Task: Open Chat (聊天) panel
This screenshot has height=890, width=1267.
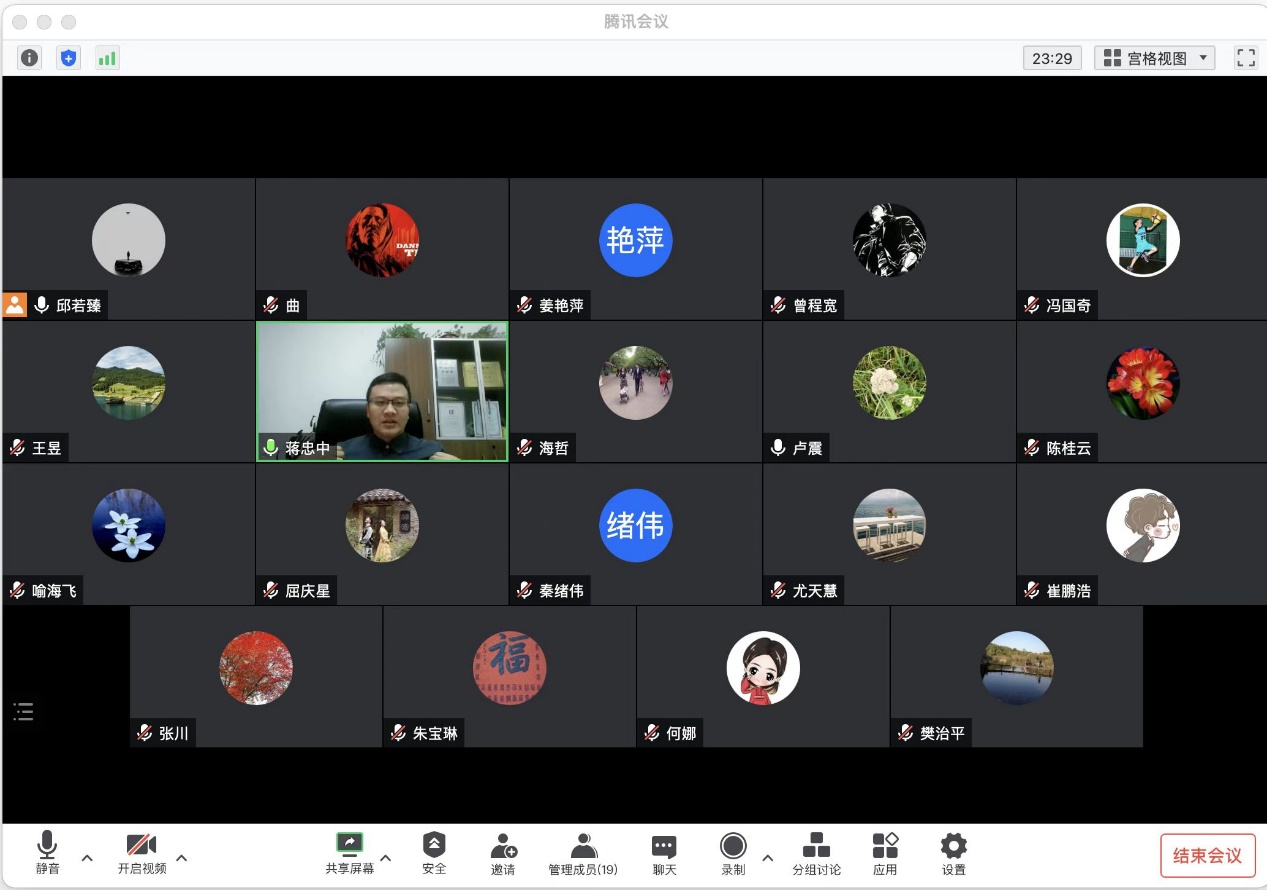Action: (664, 854)
